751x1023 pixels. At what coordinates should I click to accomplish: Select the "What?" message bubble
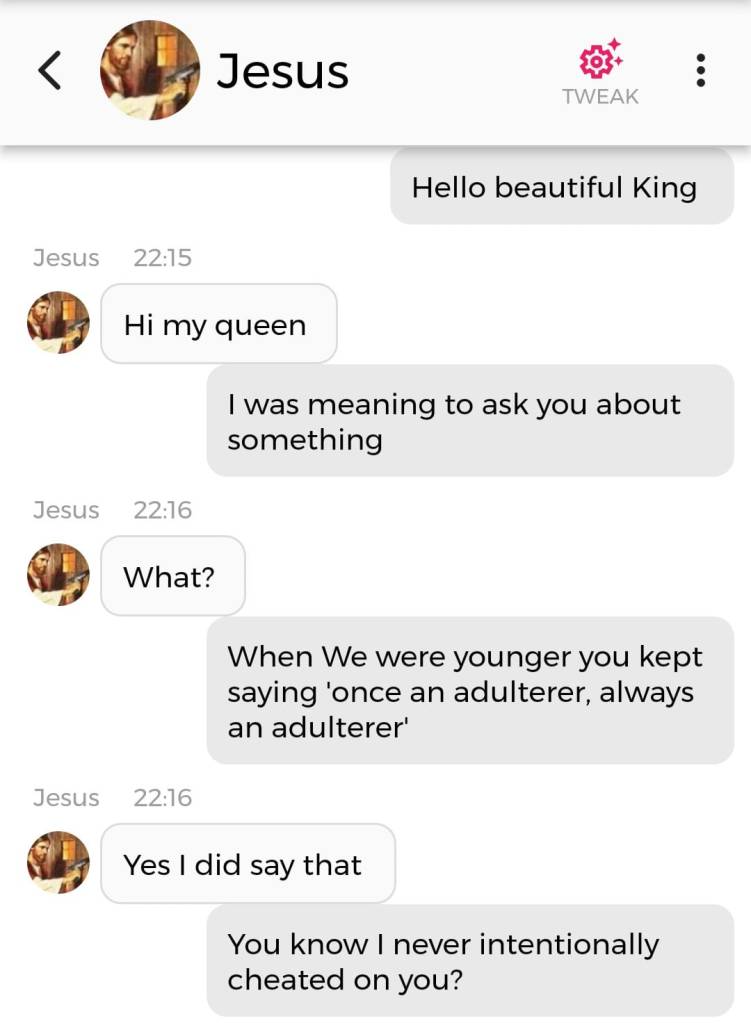point(172,576)
